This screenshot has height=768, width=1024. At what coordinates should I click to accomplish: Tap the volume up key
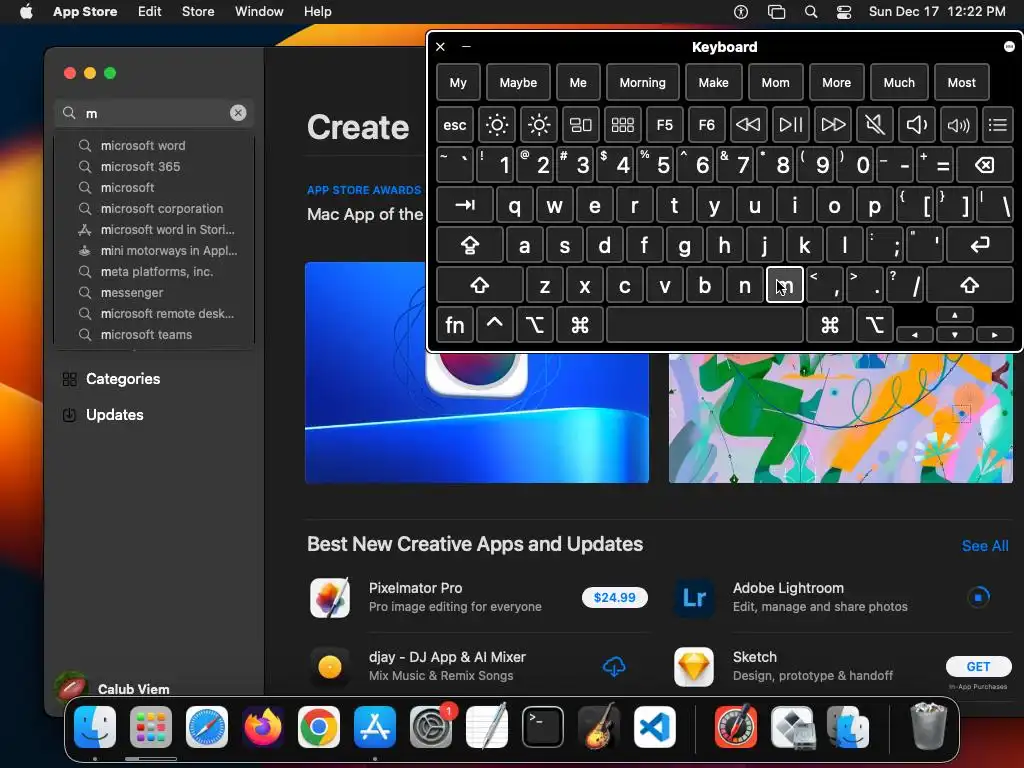(958, 125)
